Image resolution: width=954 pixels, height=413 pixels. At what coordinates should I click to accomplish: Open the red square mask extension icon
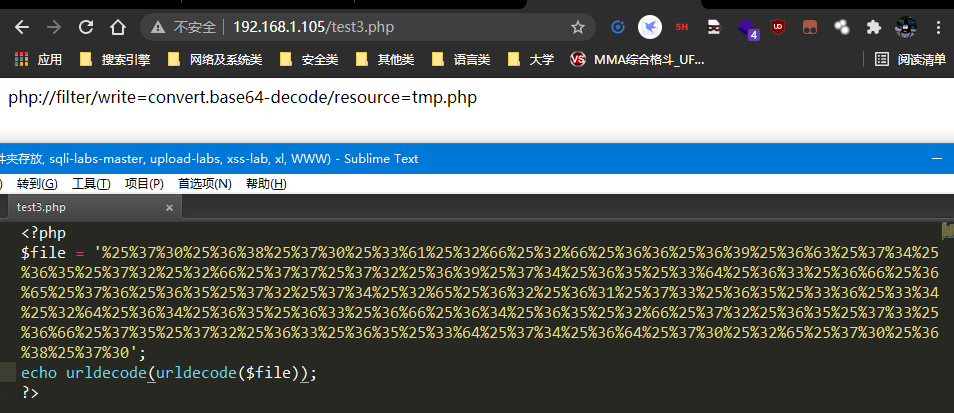pos(809,27)
